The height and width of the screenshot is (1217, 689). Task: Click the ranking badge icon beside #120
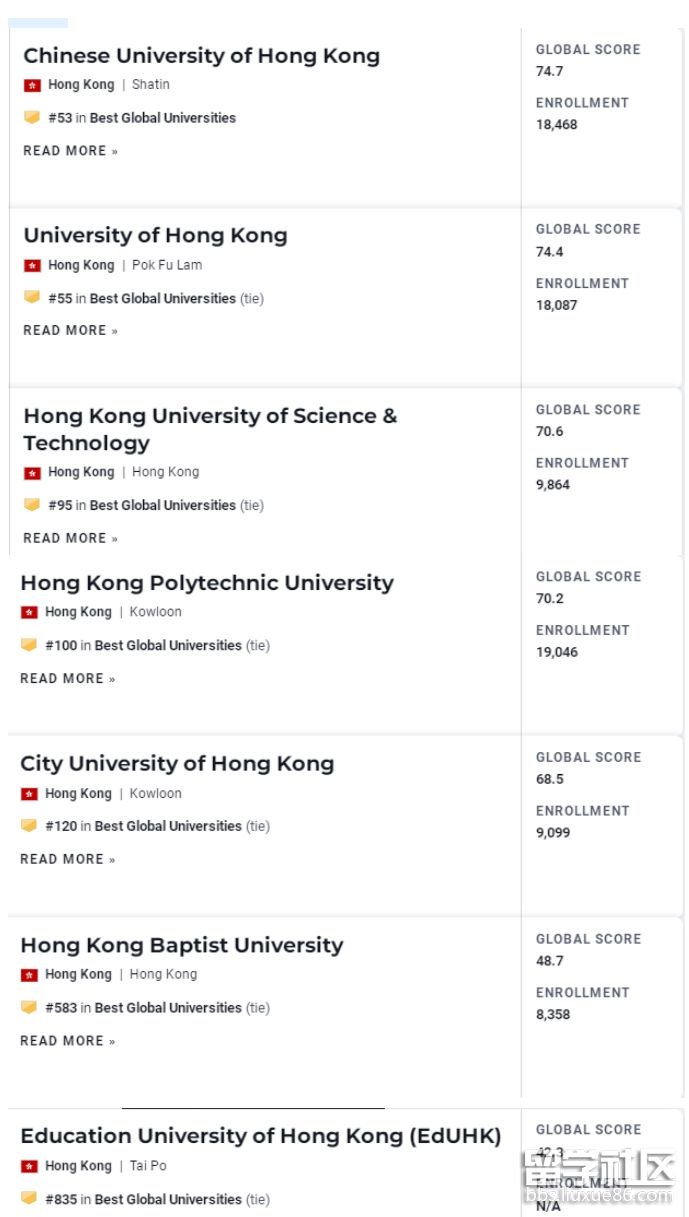point(29,826)
